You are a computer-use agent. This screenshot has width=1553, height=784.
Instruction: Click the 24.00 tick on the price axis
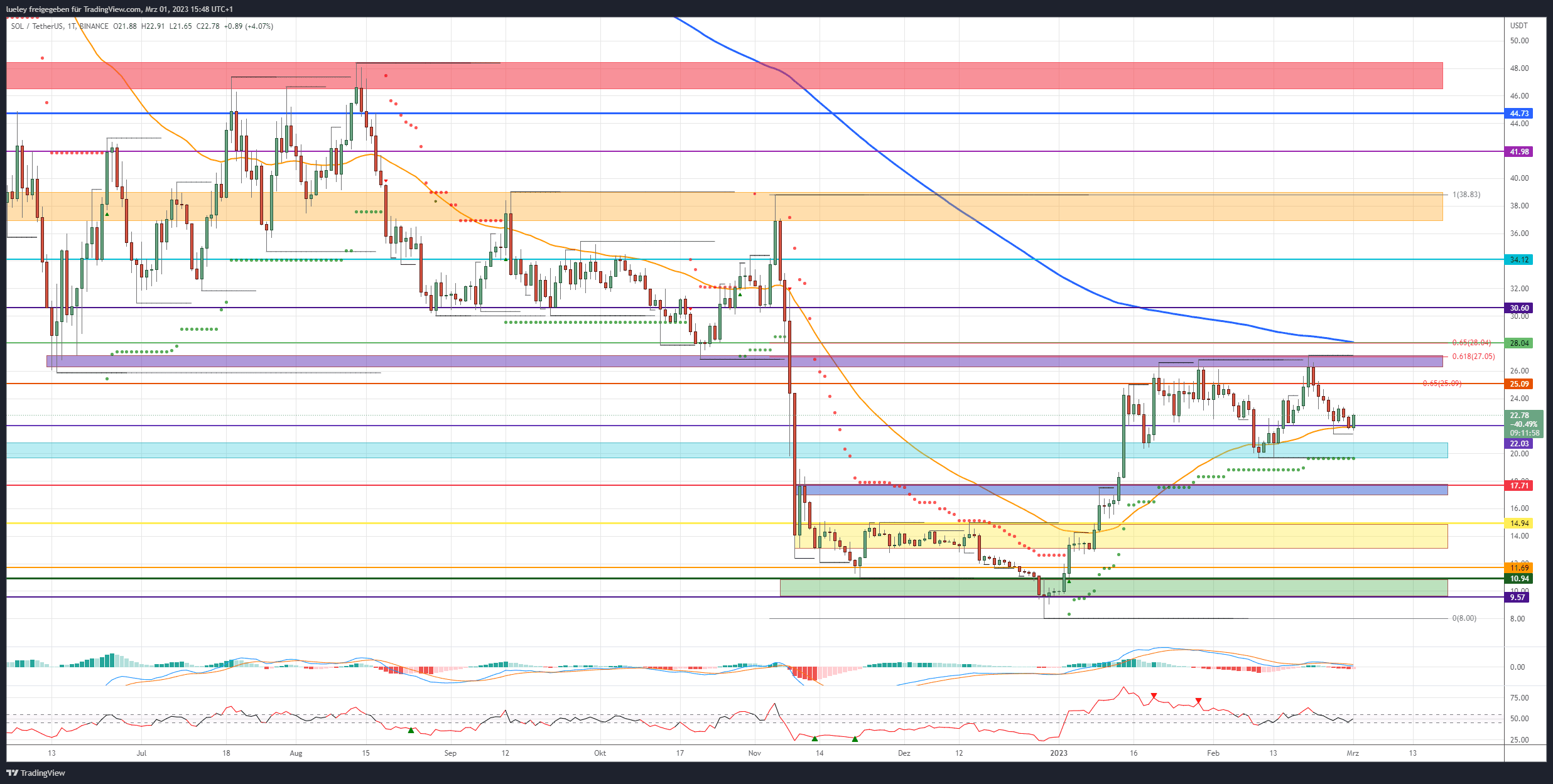click(1520, 399)
